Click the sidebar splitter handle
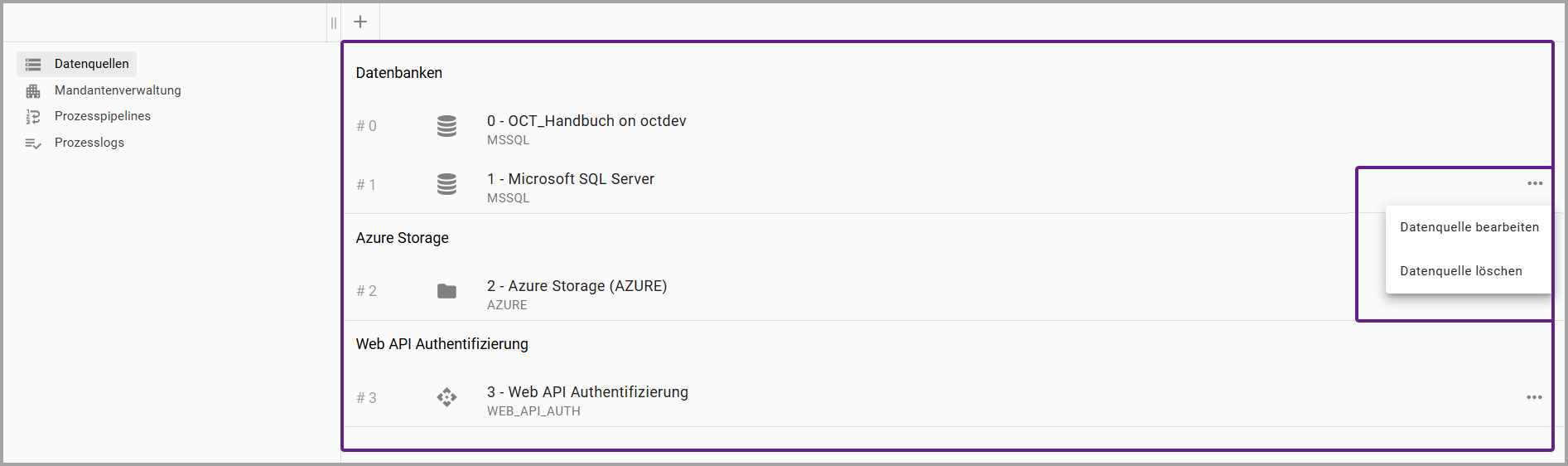This screenshot has width=1568, height=466. 334,23
